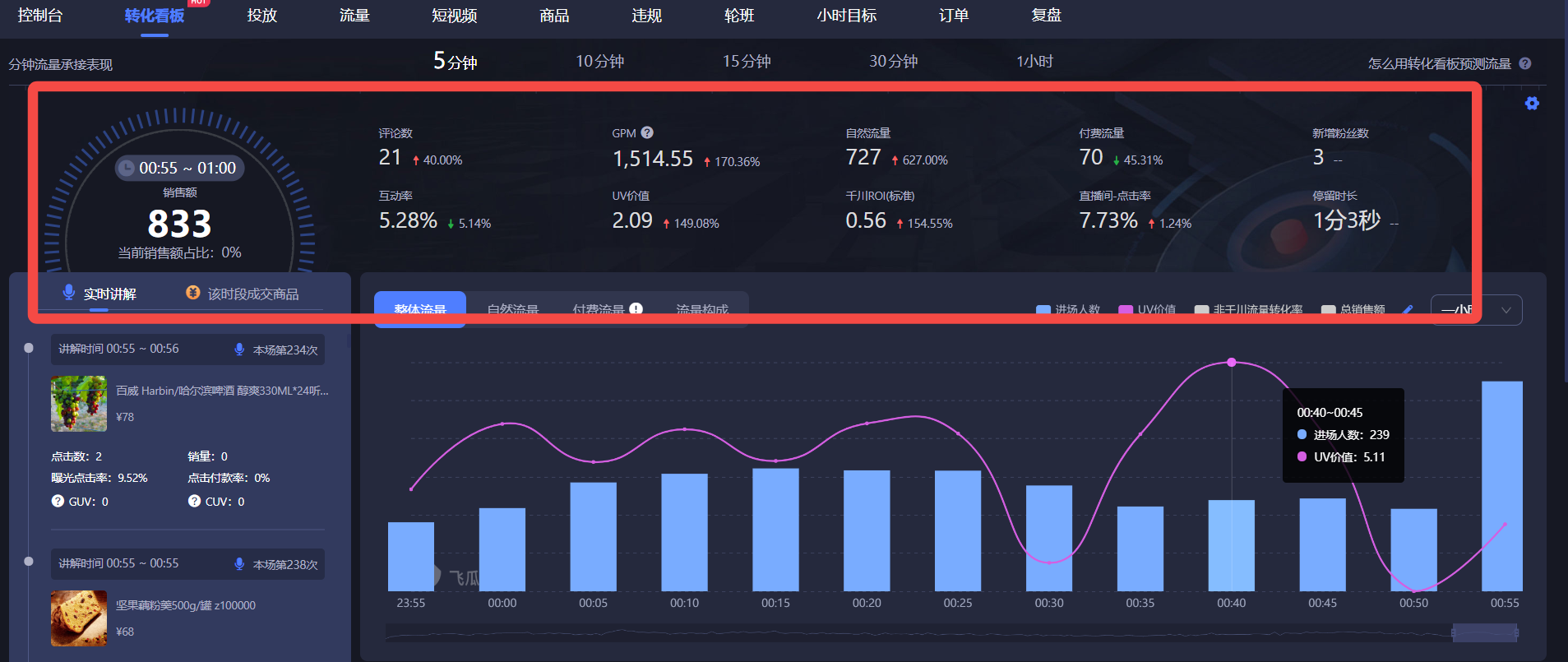Image resolution: width=1568 pixels, height=662 pixels.
Task: Click the microphone icon beside 实时讲解
Action: (x=69, y=293)
